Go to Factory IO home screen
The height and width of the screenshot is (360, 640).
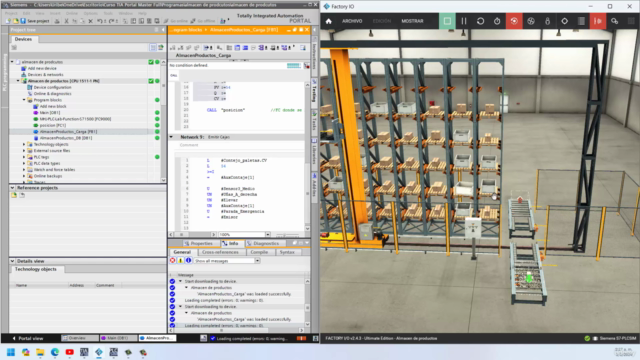click(x=329, y=21)
